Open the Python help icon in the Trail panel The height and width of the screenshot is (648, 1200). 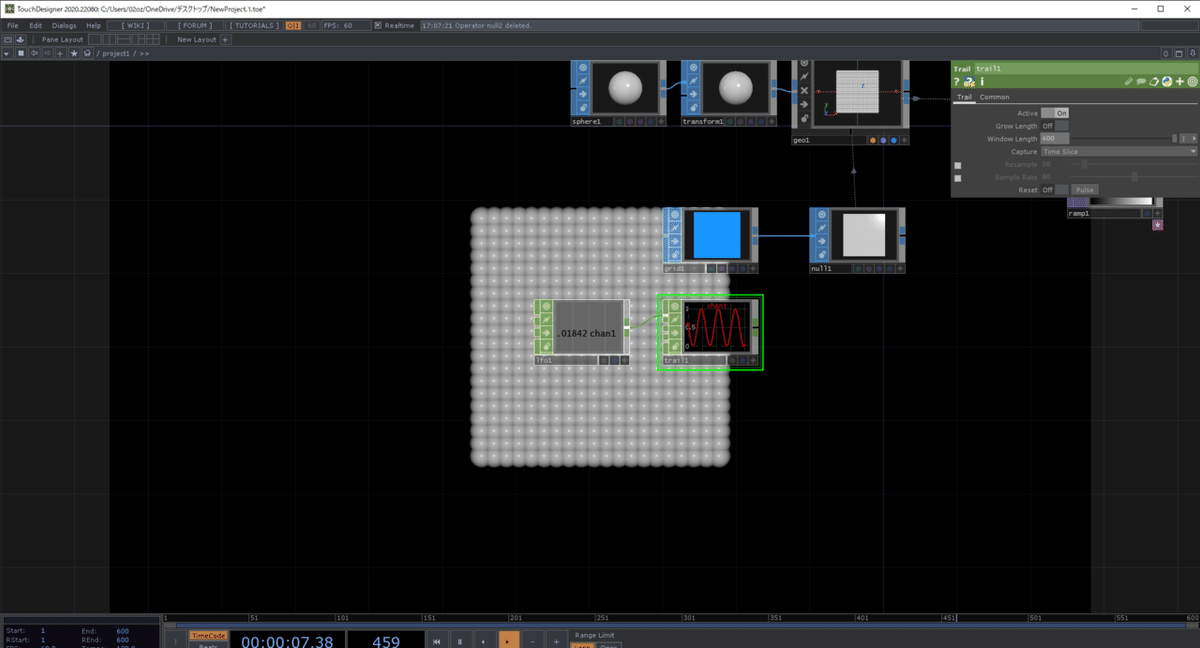[x=969, y=81]
